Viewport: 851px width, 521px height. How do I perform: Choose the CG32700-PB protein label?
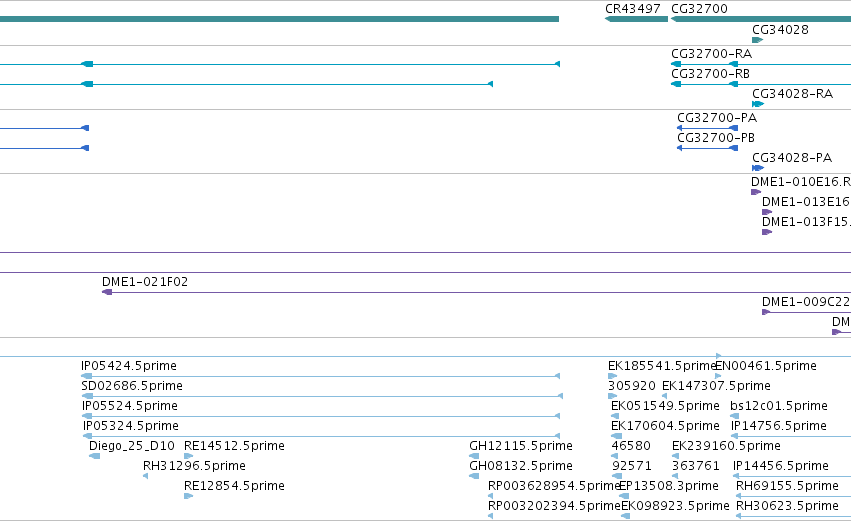pyautogui.click(x=715, y=138)
